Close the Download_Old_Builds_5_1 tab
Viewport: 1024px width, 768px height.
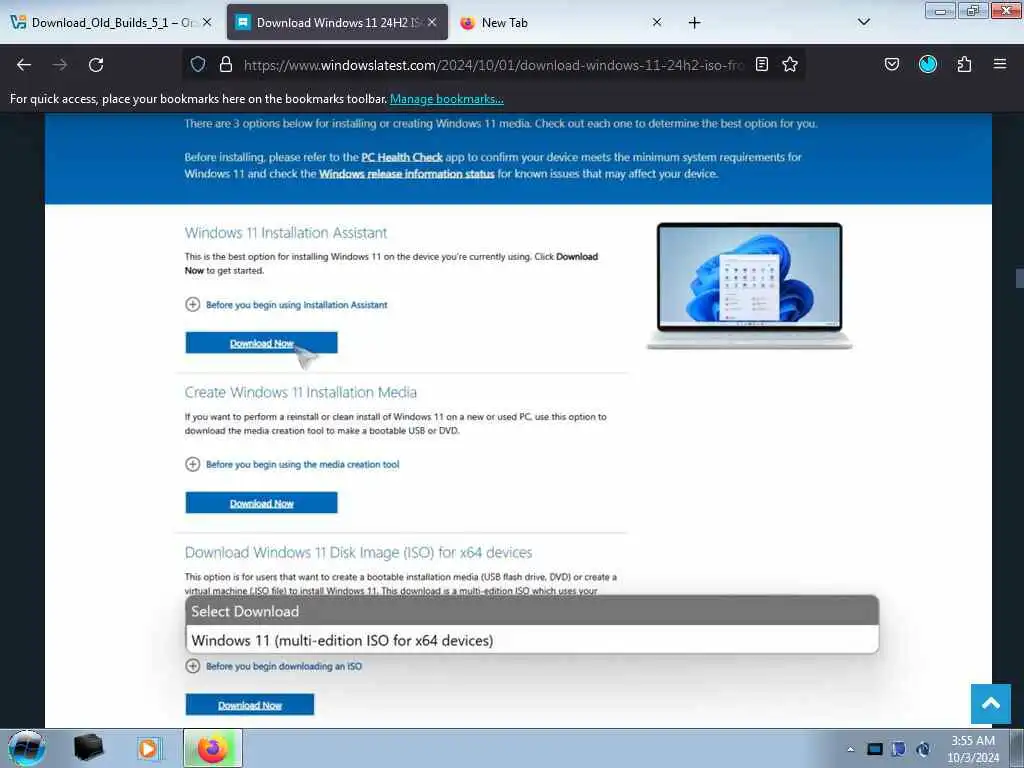(x=207, y=22)
